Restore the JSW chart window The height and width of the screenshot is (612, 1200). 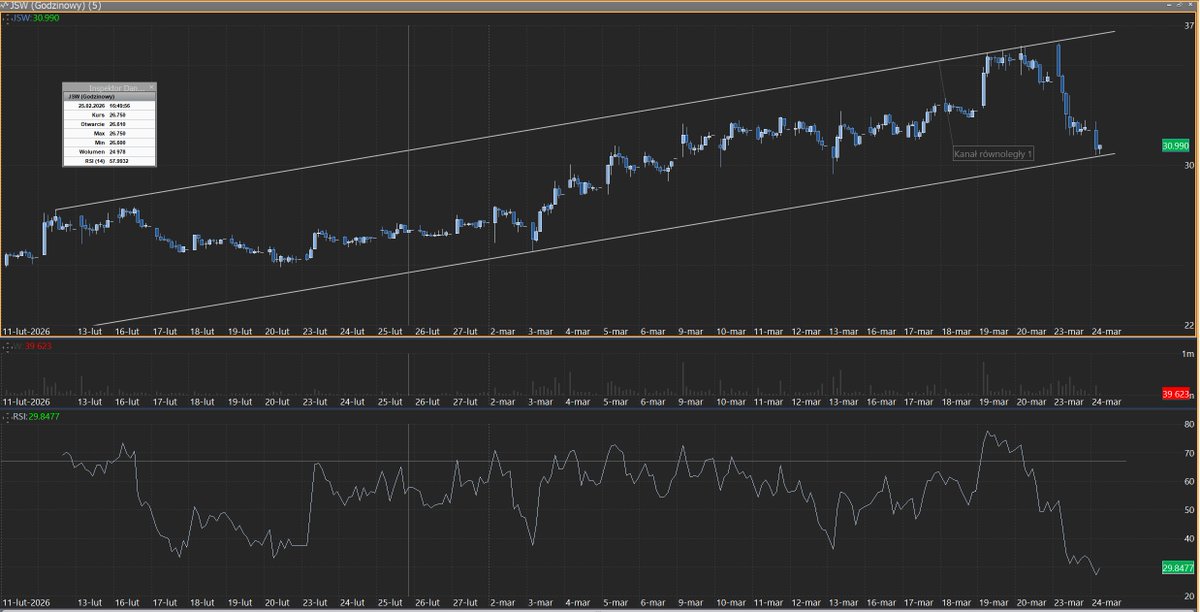point(1180,5)
